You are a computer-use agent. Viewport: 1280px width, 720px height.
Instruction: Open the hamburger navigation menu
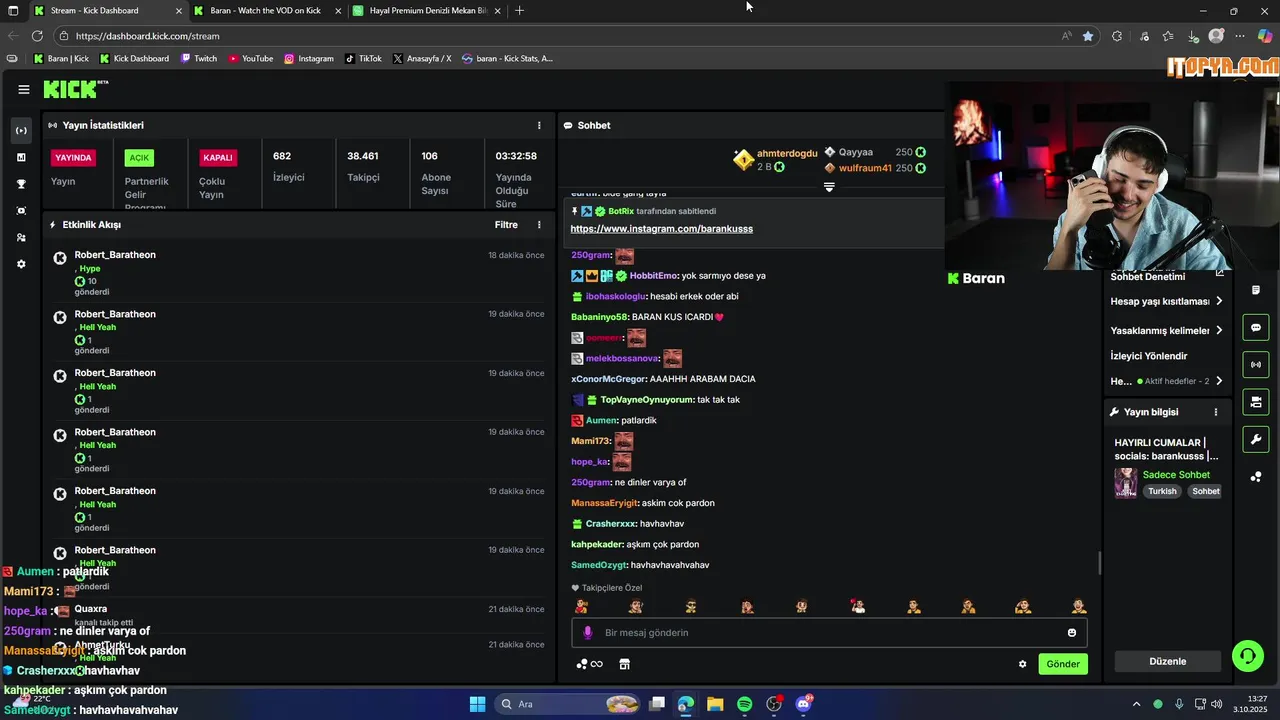coord(23,89)
